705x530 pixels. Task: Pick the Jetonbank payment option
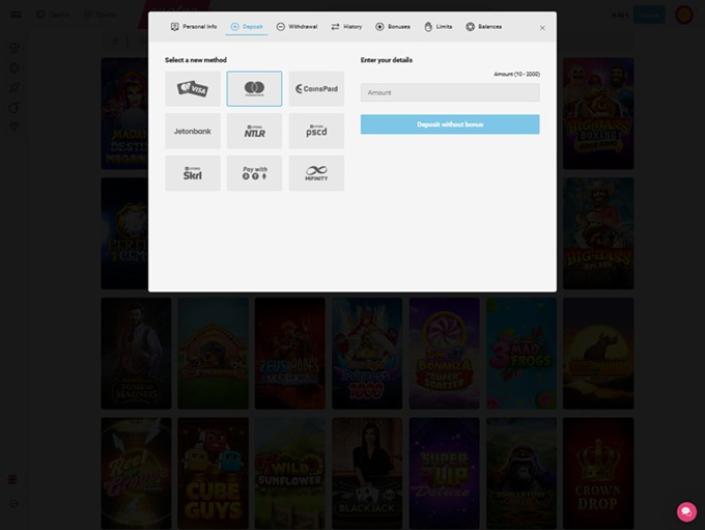click(x=193, y=131)
